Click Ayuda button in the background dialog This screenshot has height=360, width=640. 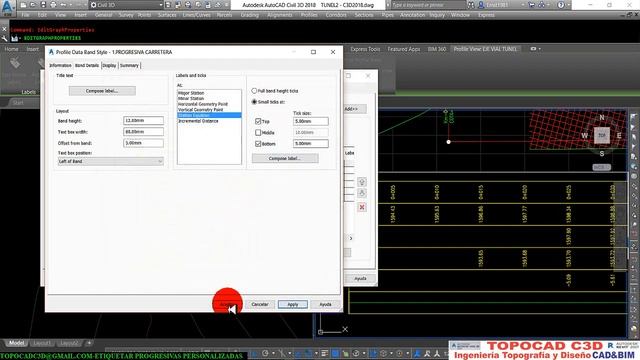coord(360,278)
